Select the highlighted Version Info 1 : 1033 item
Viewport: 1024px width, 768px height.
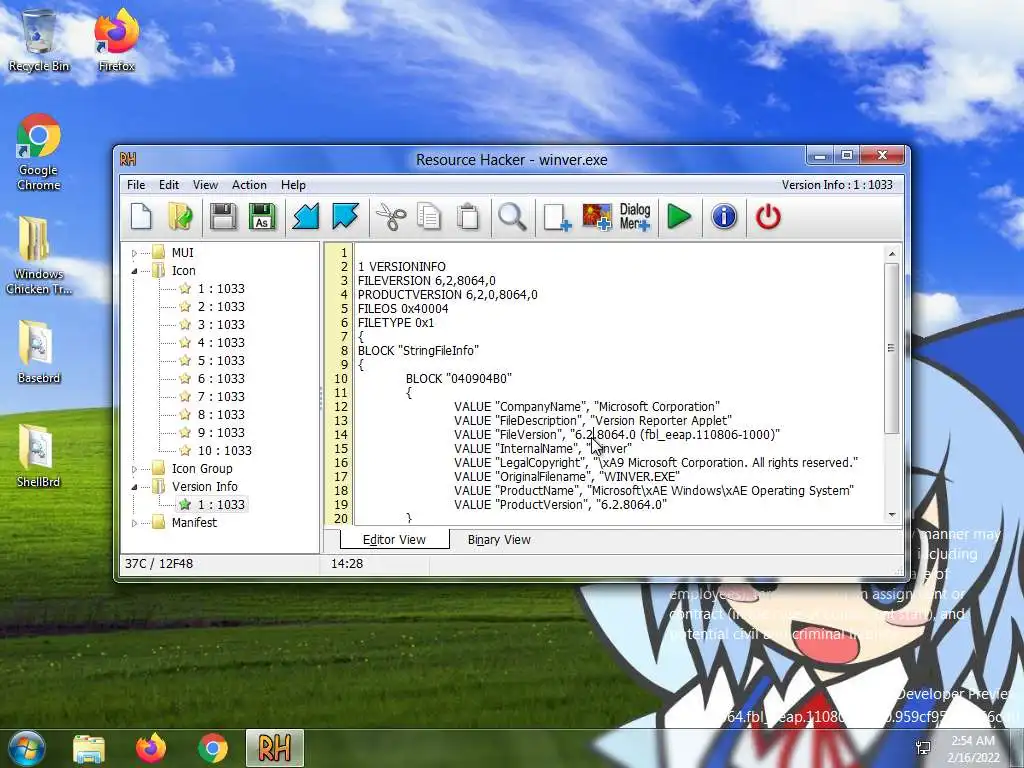212,505
